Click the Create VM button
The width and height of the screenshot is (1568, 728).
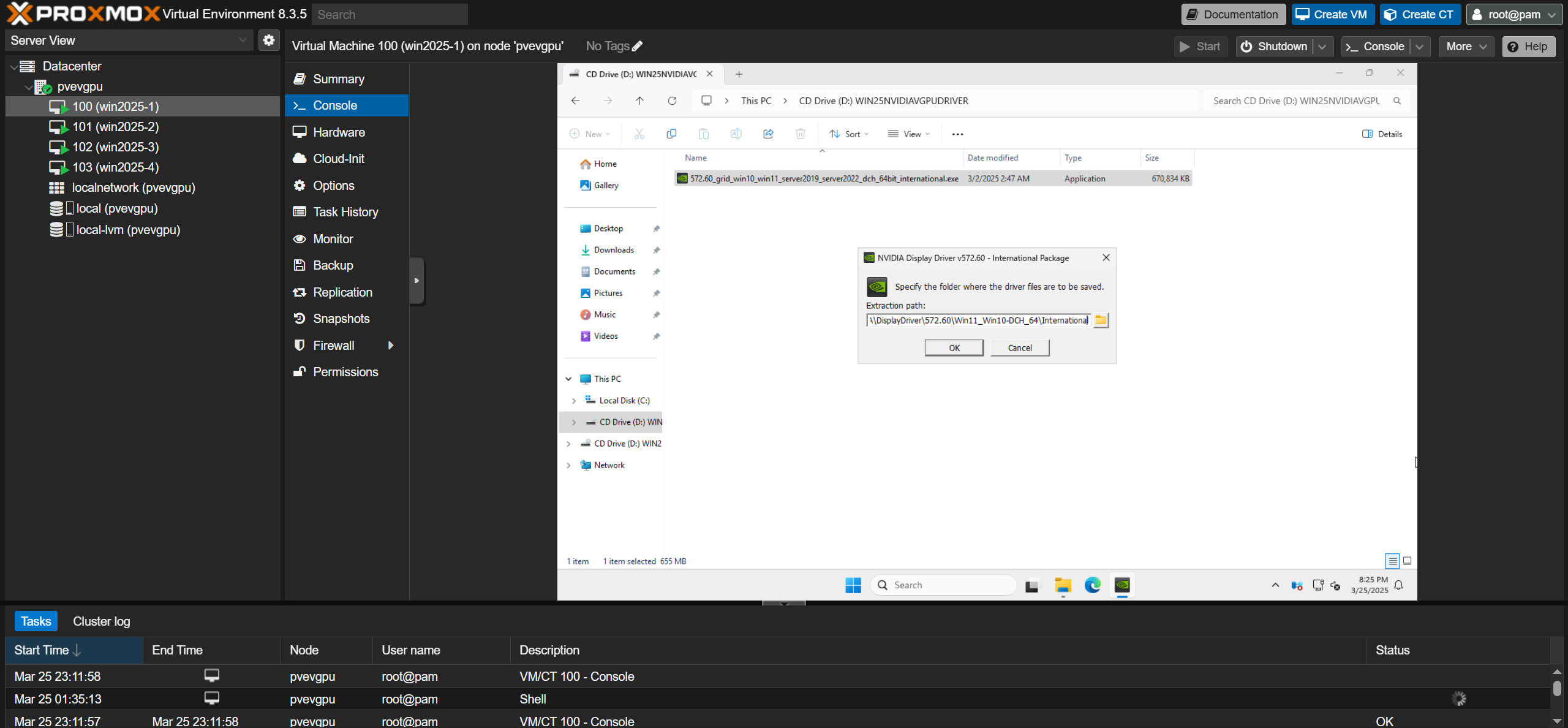point(1333,15)
